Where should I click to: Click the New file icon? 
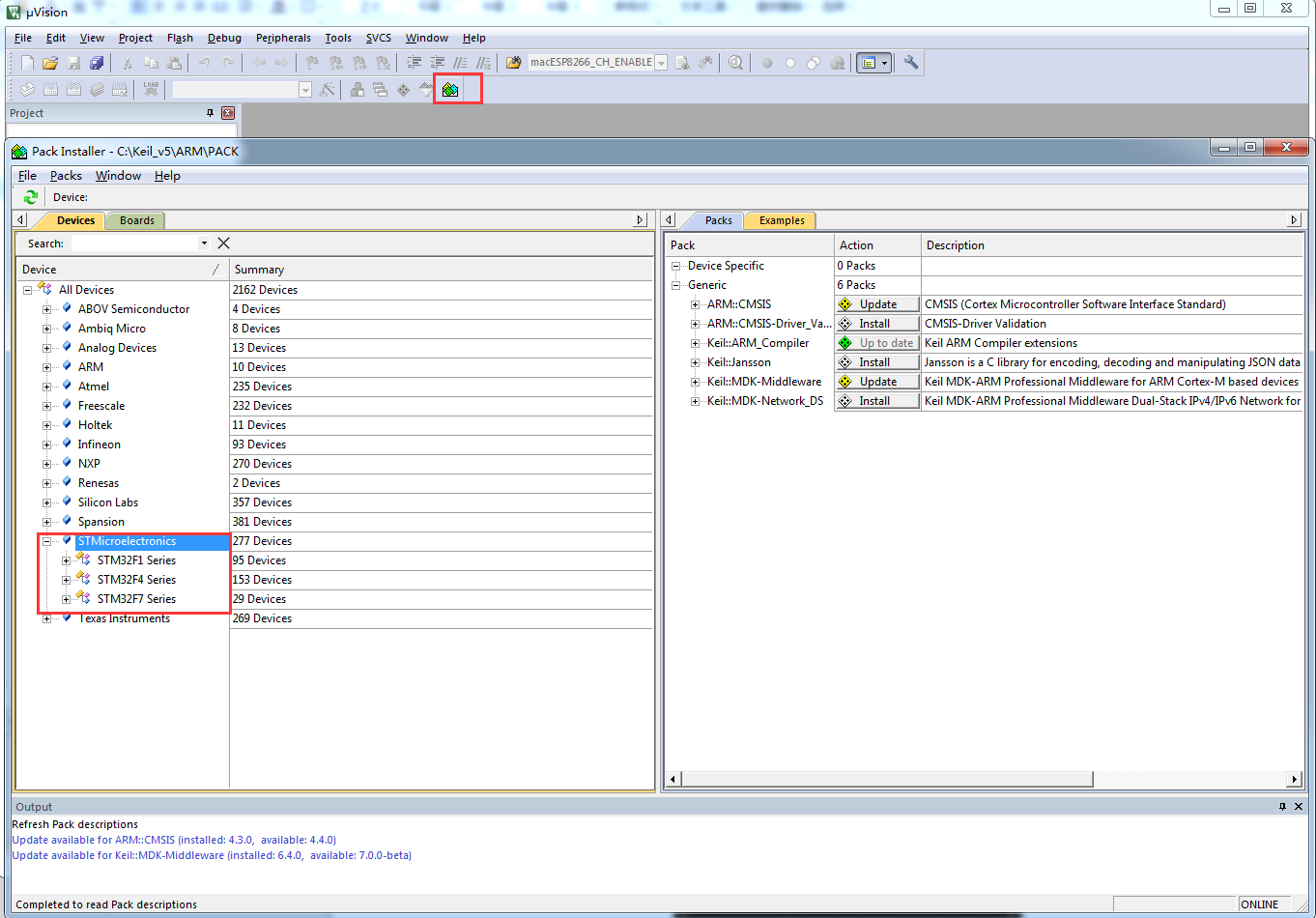27,63
